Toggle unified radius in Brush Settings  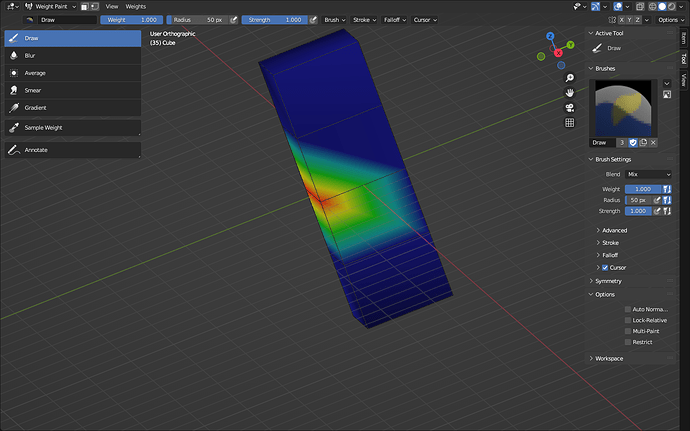(667, 200)
